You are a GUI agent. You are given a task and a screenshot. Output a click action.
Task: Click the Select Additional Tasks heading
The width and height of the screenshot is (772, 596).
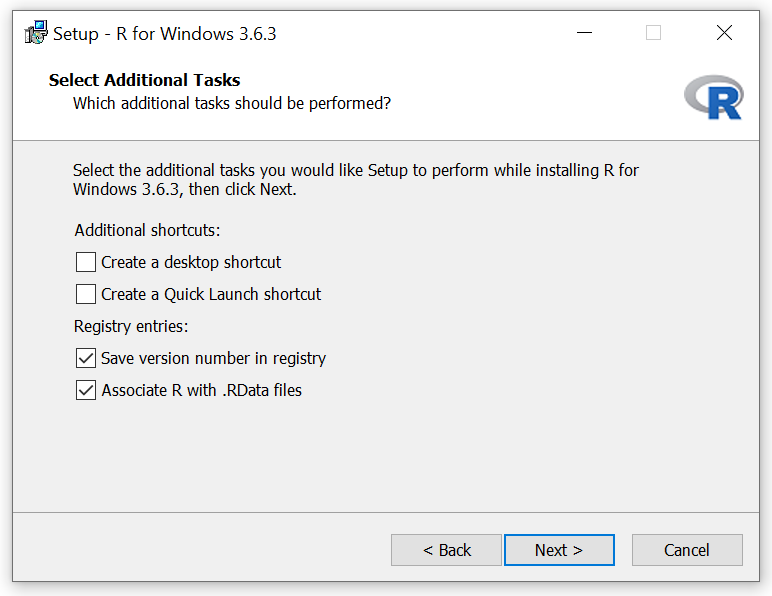click(144, 80)
